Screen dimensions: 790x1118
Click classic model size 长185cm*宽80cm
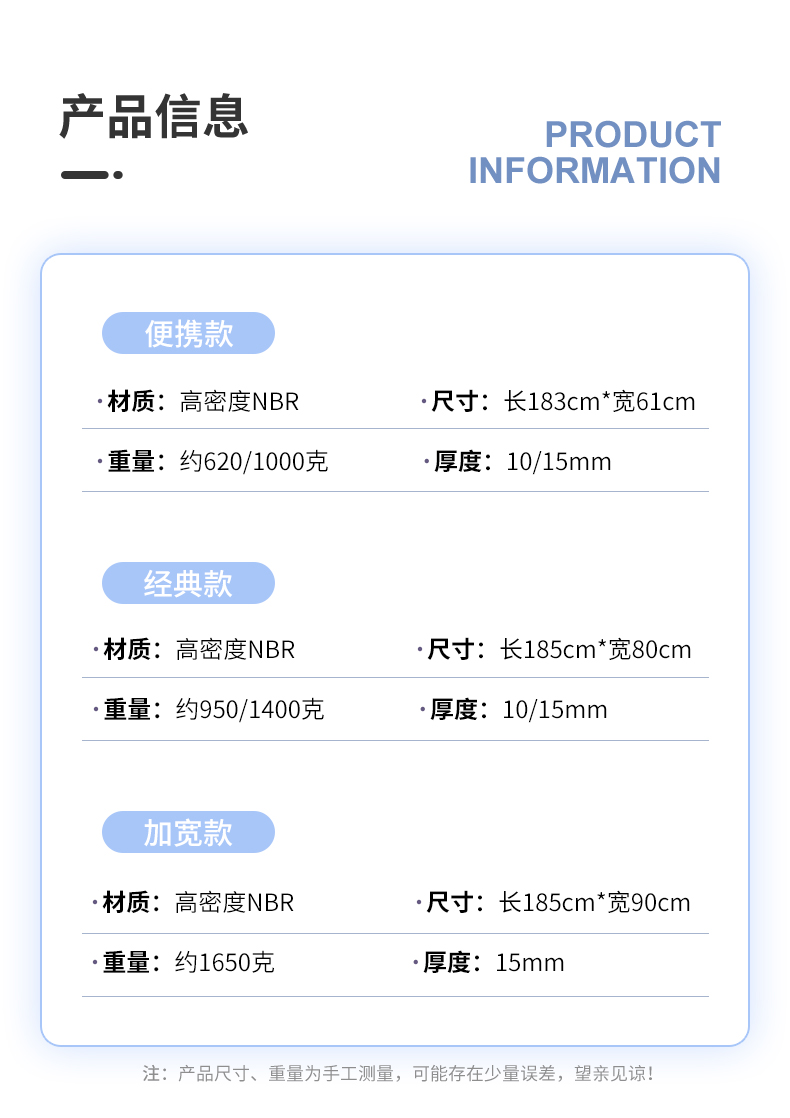coord(596,650)
